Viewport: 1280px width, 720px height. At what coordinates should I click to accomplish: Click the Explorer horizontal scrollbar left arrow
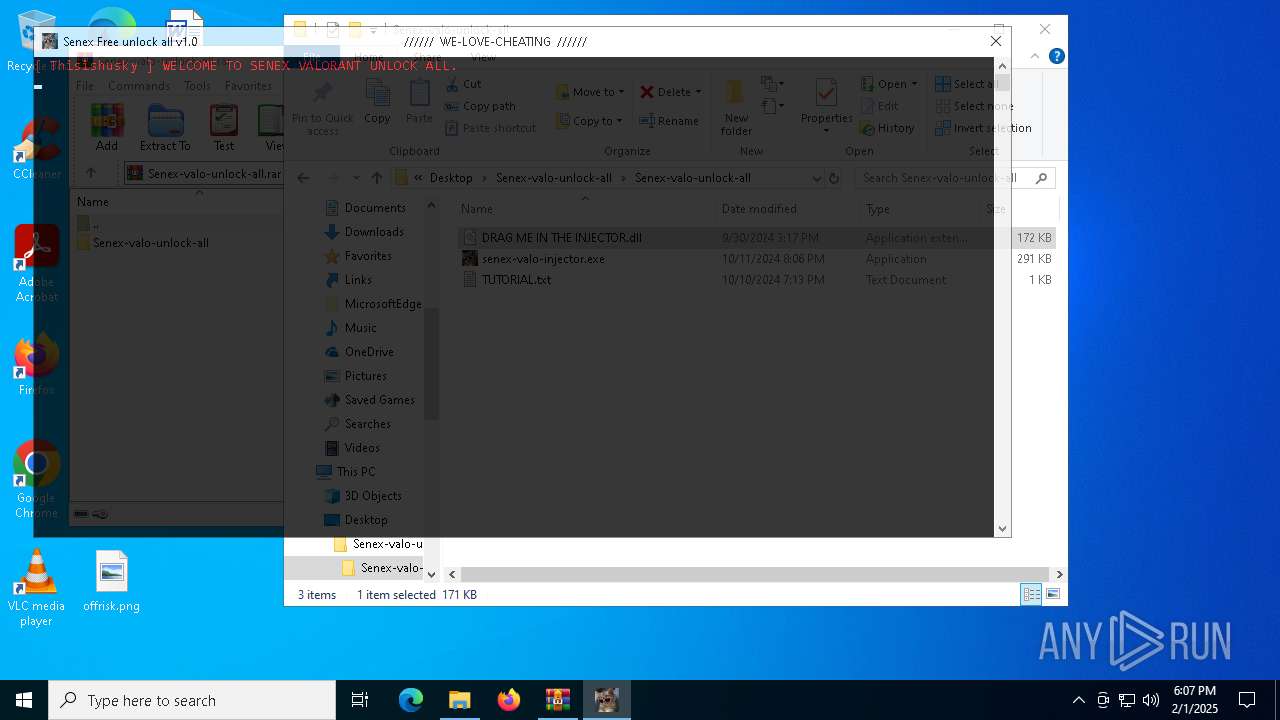[452, 574]
